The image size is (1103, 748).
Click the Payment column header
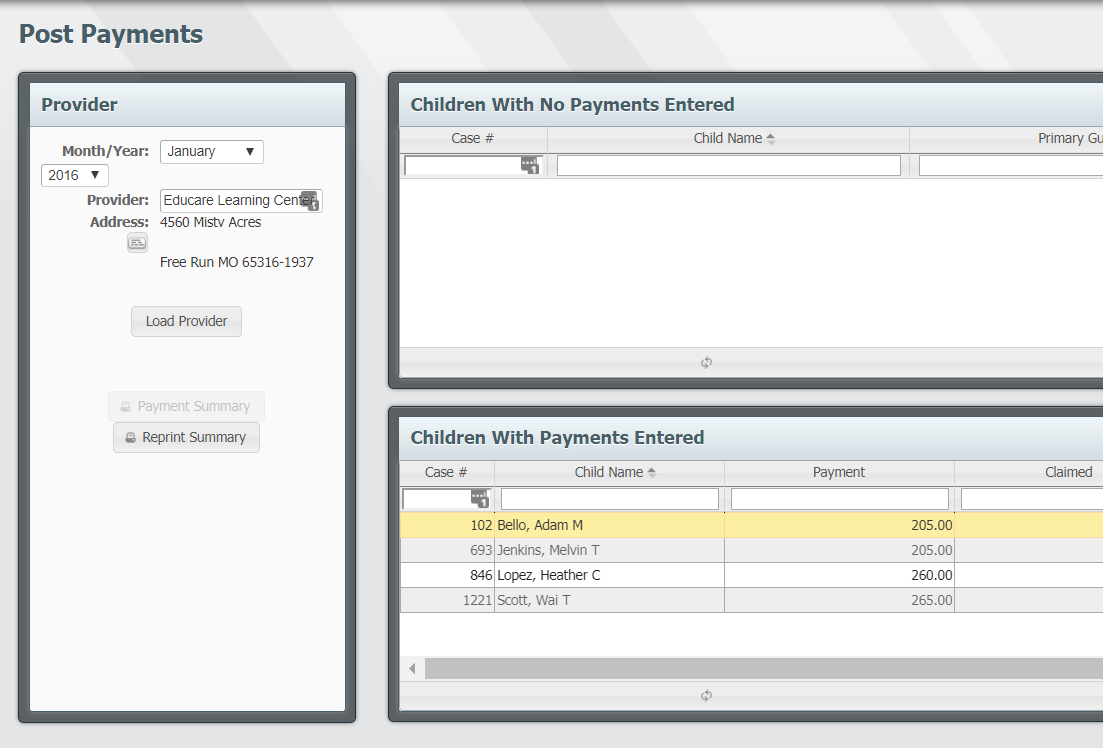coord(839,472)
